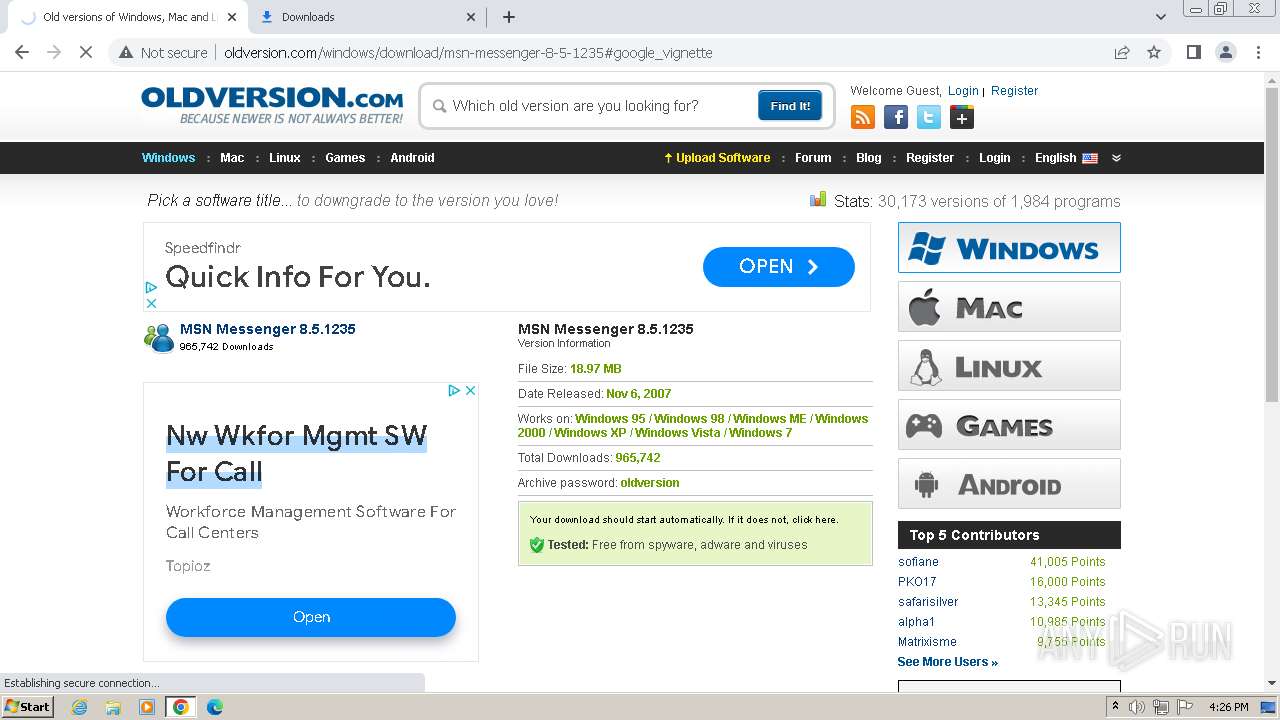Click the Mac category button
1280x720 pixels.
pyautogui.click(x=1009, y=306)
